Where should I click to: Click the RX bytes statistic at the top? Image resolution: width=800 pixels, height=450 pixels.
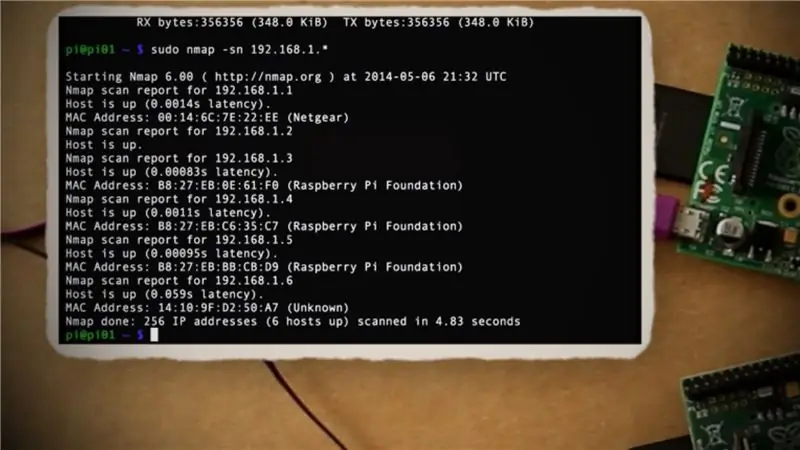[232, 22]
